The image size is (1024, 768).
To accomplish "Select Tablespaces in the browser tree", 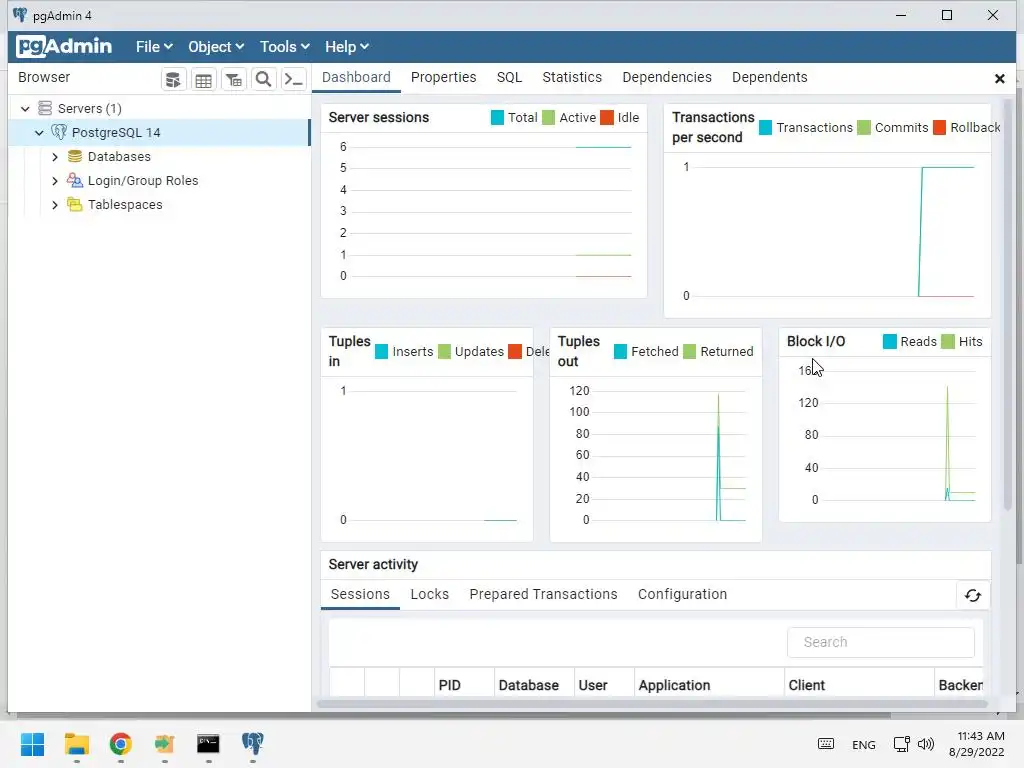I will point(125,204).
